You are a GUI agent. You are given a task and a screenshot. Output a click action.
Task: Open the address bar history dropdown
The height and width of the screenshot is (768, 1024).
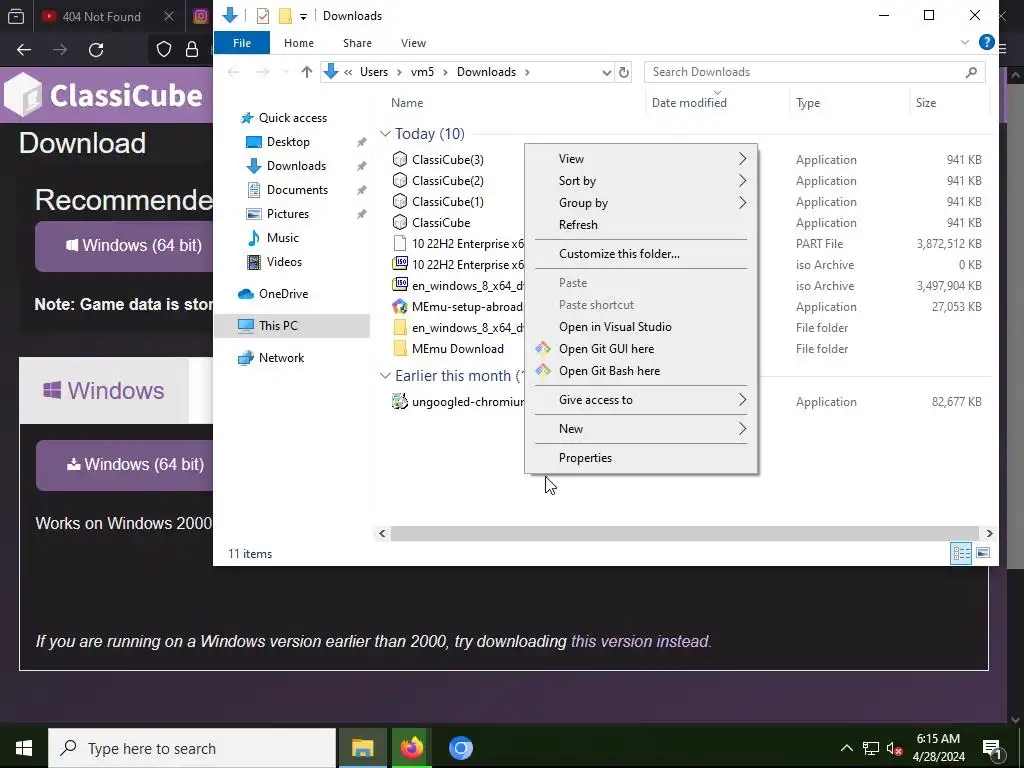pyautogui.click(x=607, y=72)
